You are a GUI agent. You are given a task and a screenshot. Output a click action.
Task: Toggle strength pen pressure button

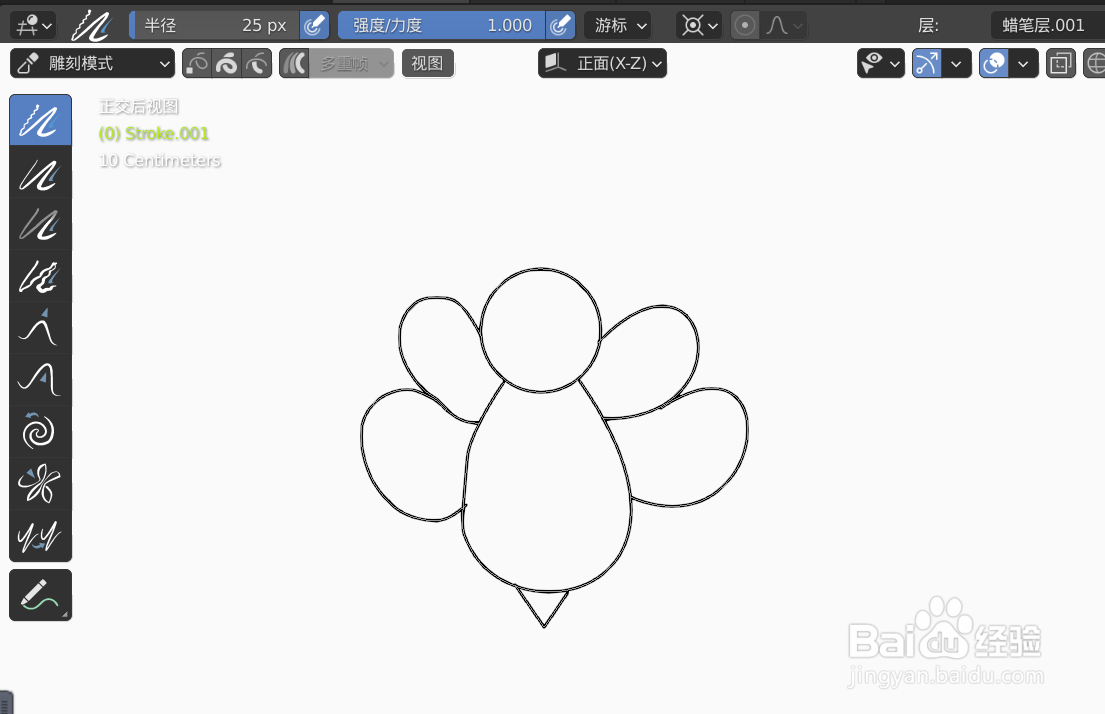560,25
